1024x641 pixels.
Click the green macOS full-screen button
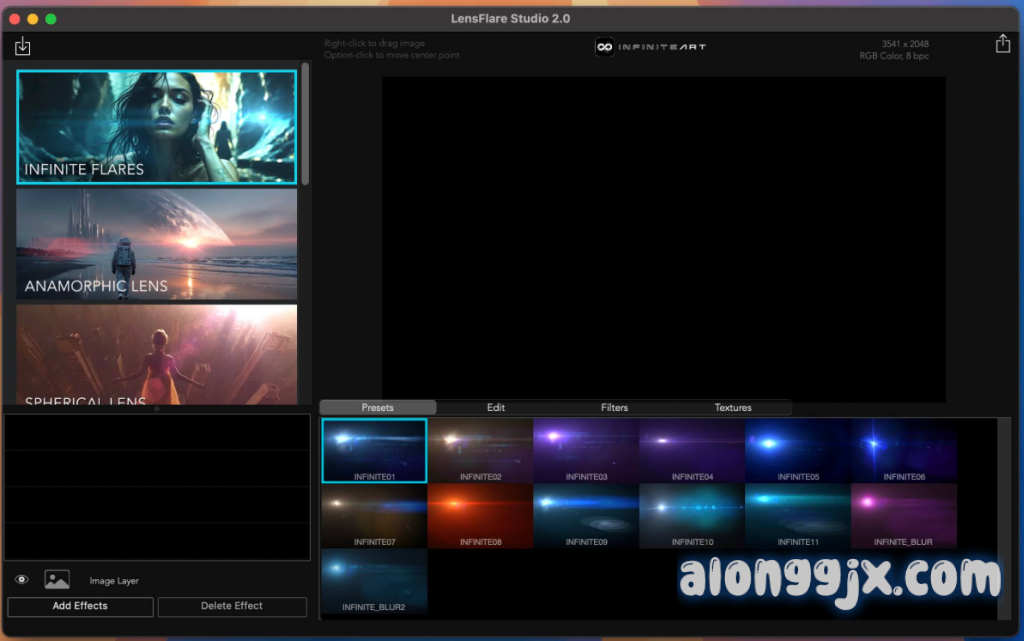coord(51,19)
